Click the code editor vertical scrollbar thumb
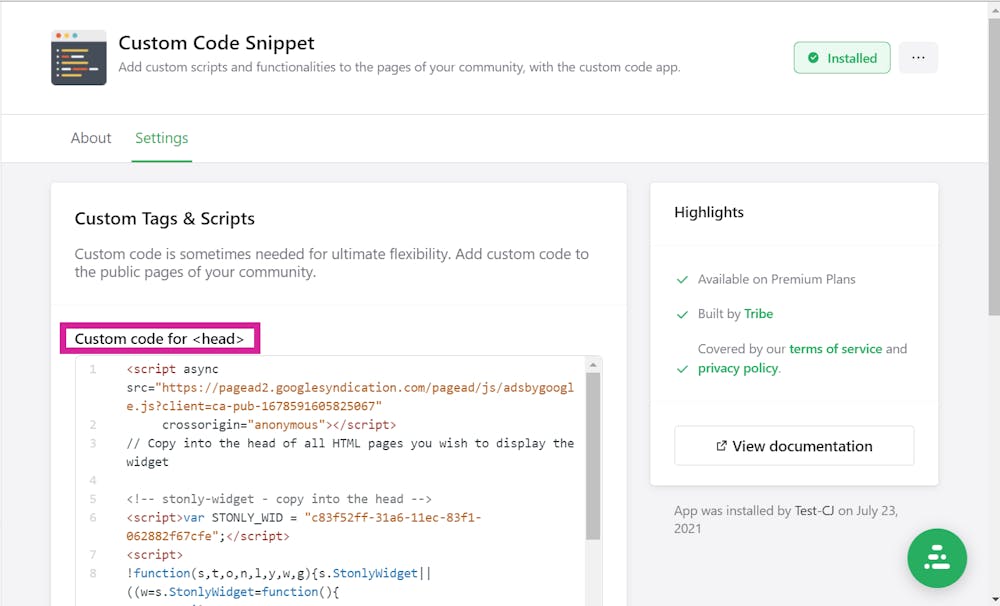Viewport: 1000px width, 606px height. 593,455
